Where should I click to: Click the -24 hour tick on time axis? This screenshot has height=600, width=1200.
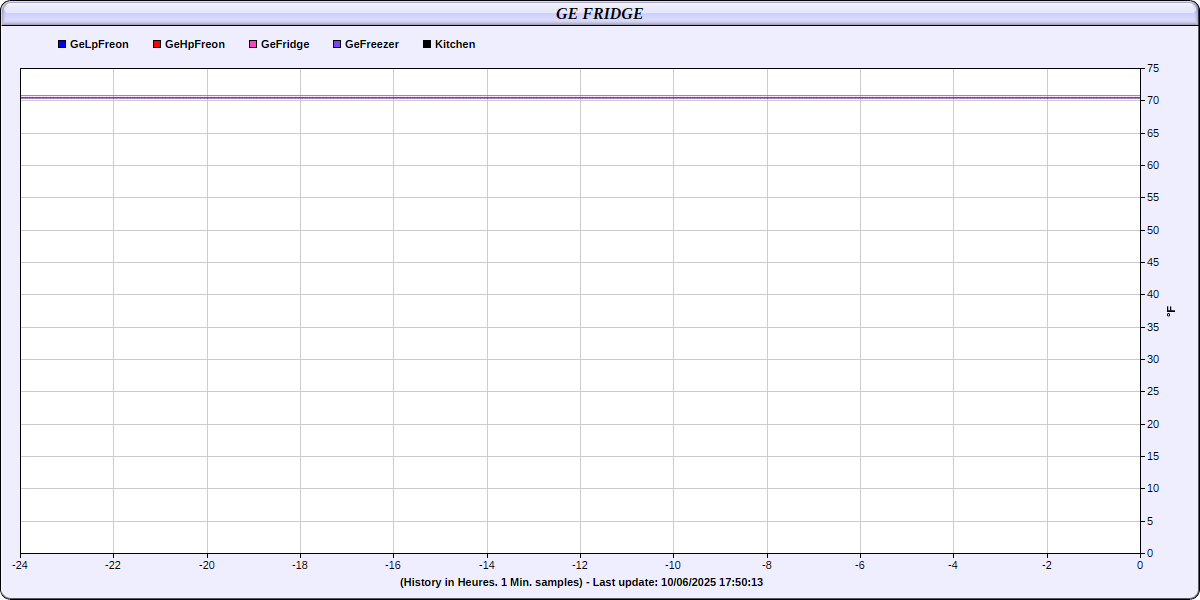click(x=20, y=565)
